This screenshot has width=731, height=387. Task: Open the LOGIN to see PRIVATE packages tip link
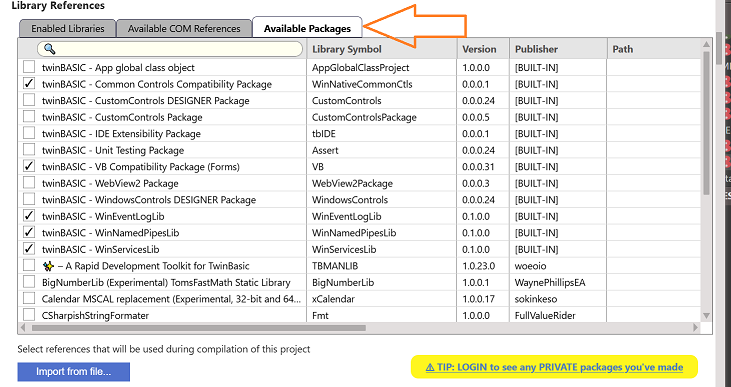[554, 367]
